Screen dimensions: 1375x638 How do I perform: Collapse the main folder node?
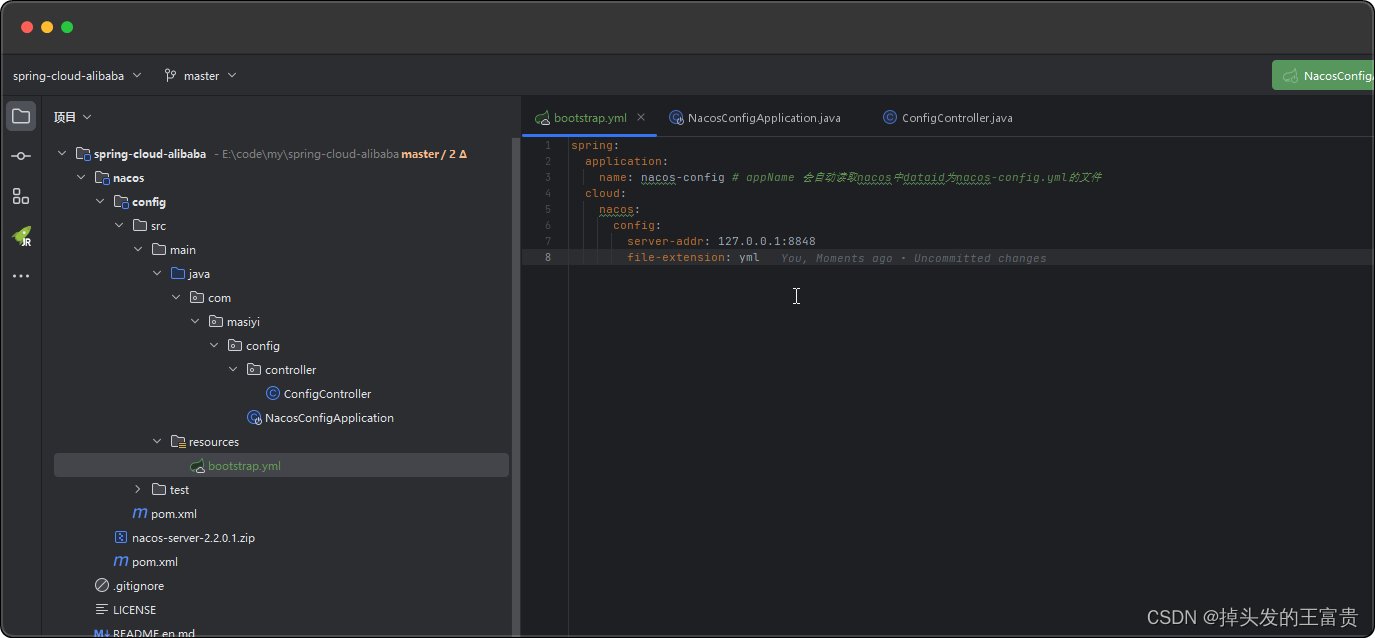click(x=138, y=249)
